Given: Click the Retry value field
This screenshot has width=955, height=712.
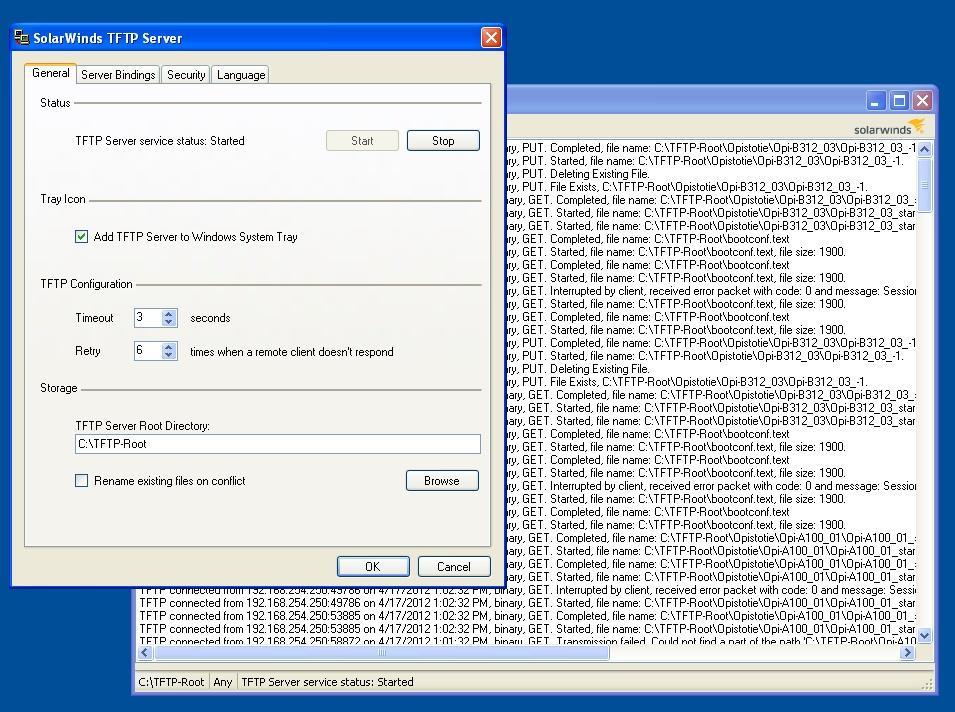Looking at the screenshot, I should 148,351.
